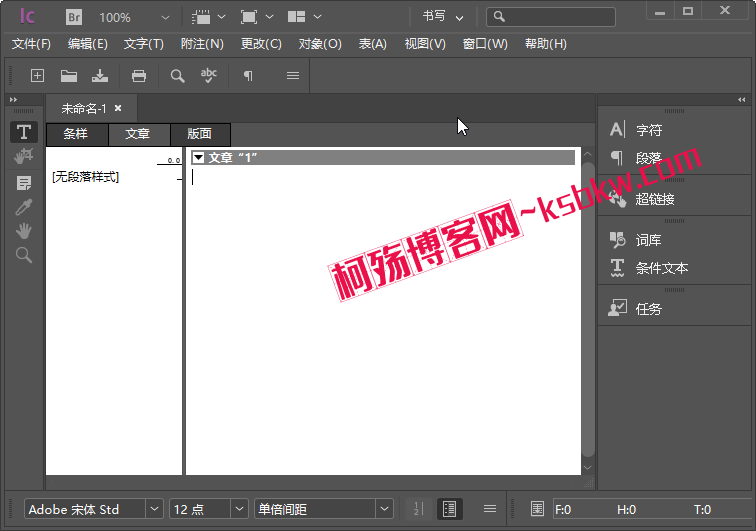Open the 12 点 font size dropdown
Image resolution: width=756 pixels, height=531 pixels.
tap(239, 509)
